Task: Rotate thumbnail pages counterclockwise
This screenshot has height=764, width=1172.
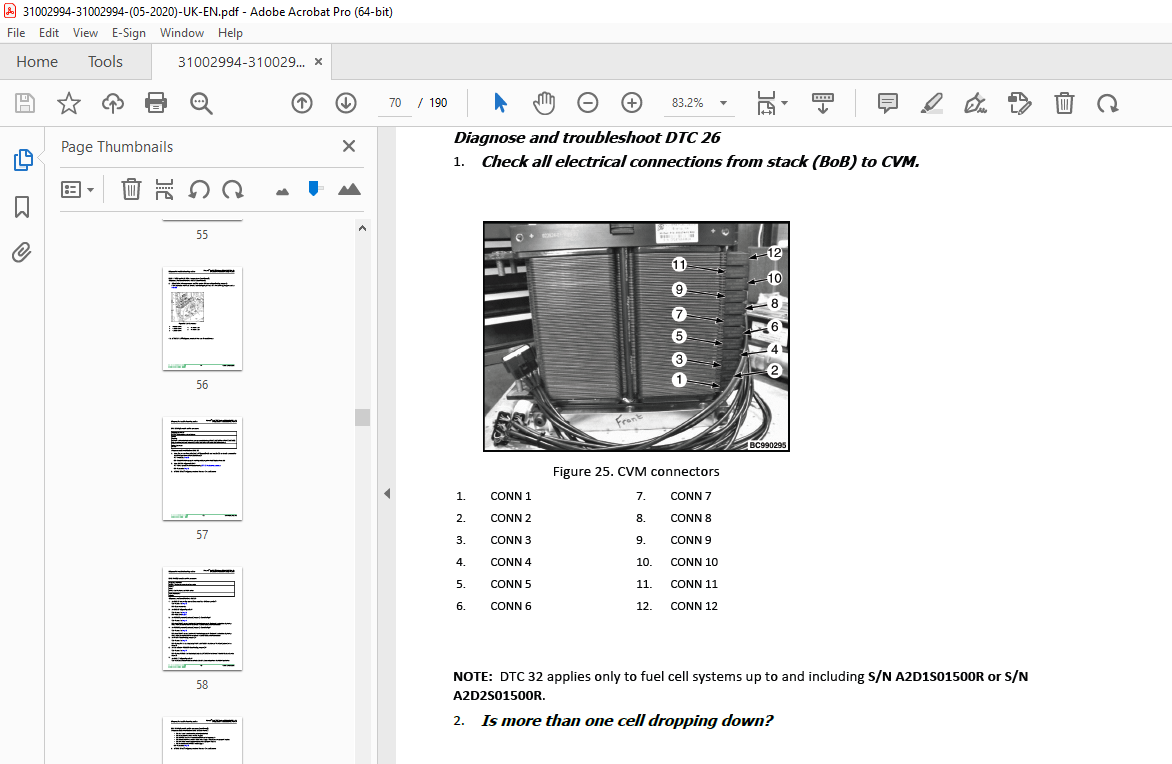Action: click(x=199, y=189)
